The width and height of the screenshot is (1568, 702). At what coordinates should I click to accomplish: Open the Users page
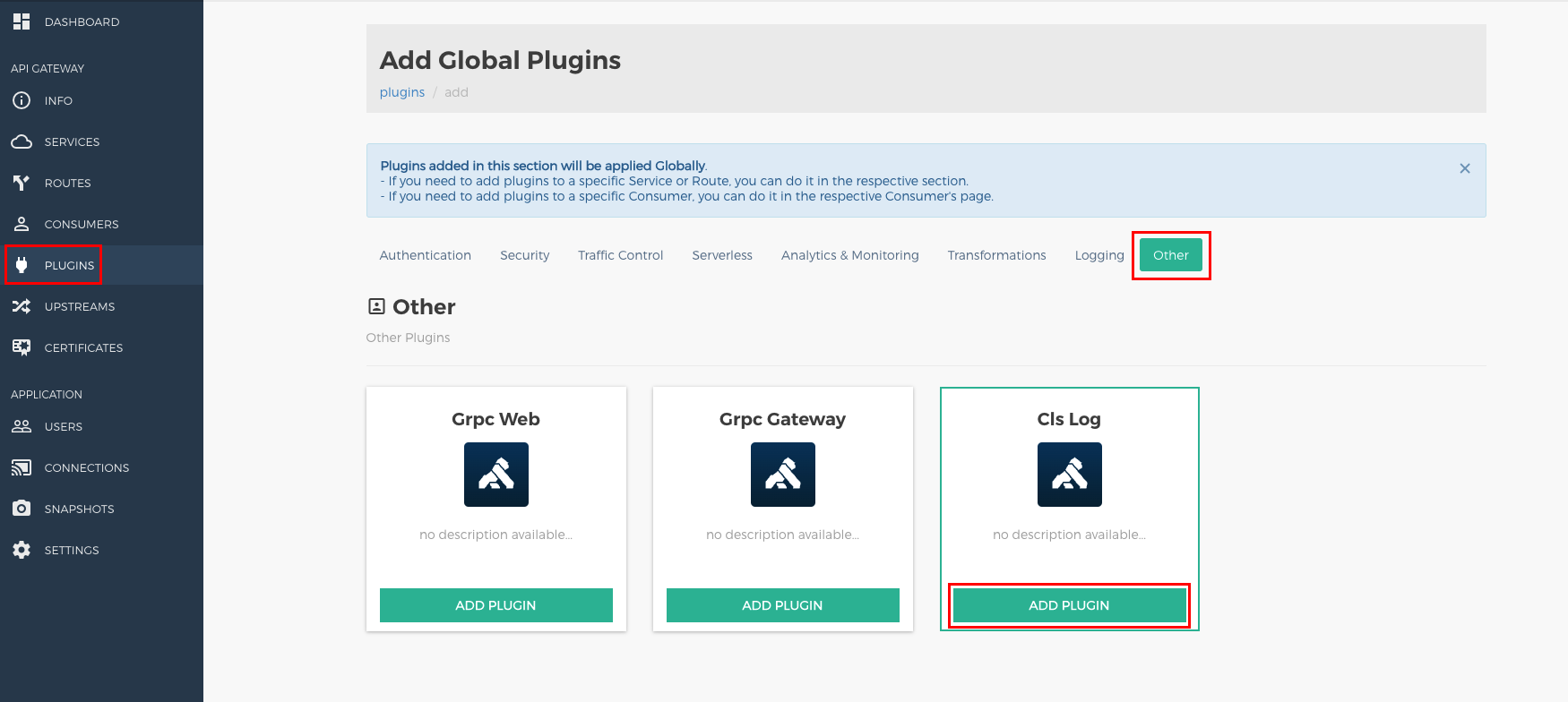pos(101,426)
